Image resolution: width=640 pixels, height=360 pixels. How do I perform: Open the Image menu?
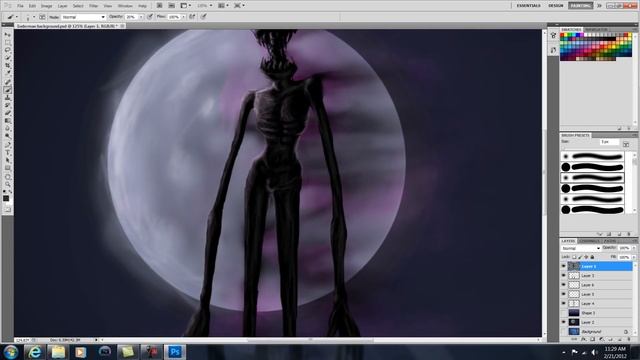pyautogui.click(x=47, y=6)
